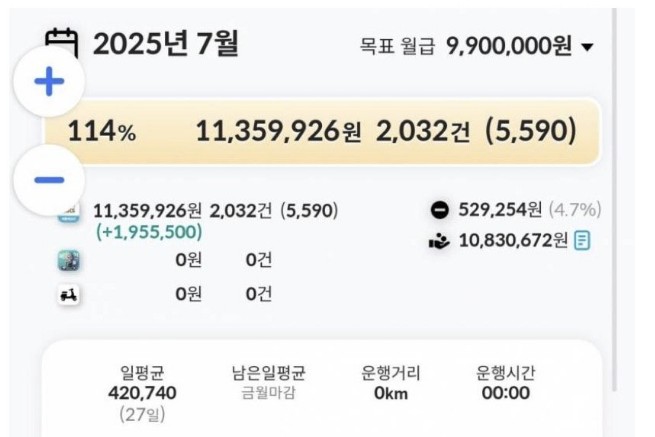655x437 pixels.
Task: Click the hand-with-coins net income icon
Action: (439, 240)
